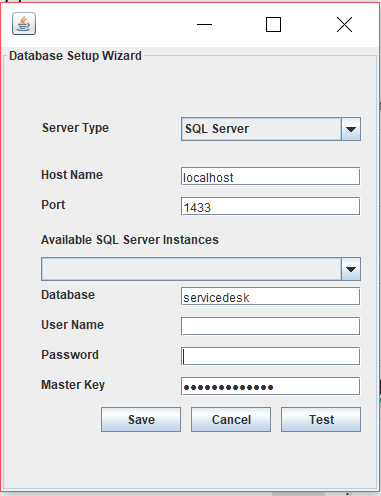Click the Host Name field containing localhost
This screenshot has width=381, height=496.
click(x=270, y=176)
